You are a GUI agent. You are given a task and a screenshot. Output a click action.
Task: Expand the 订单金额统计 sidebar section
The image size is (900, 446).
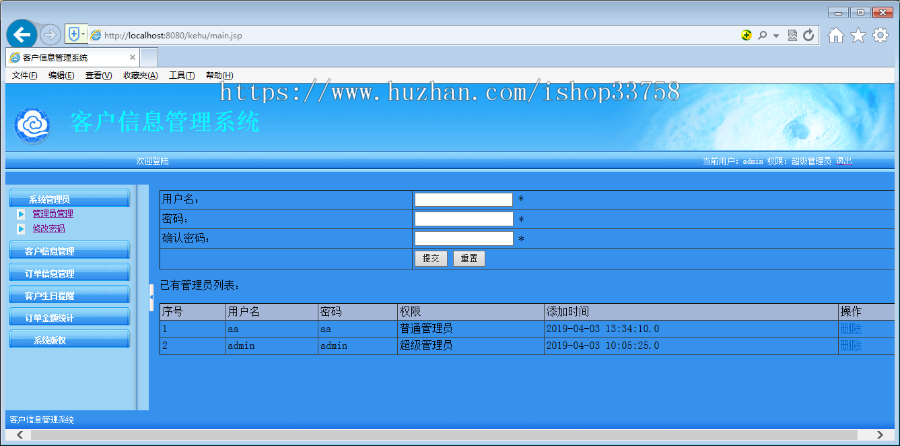tap(69, 317)
